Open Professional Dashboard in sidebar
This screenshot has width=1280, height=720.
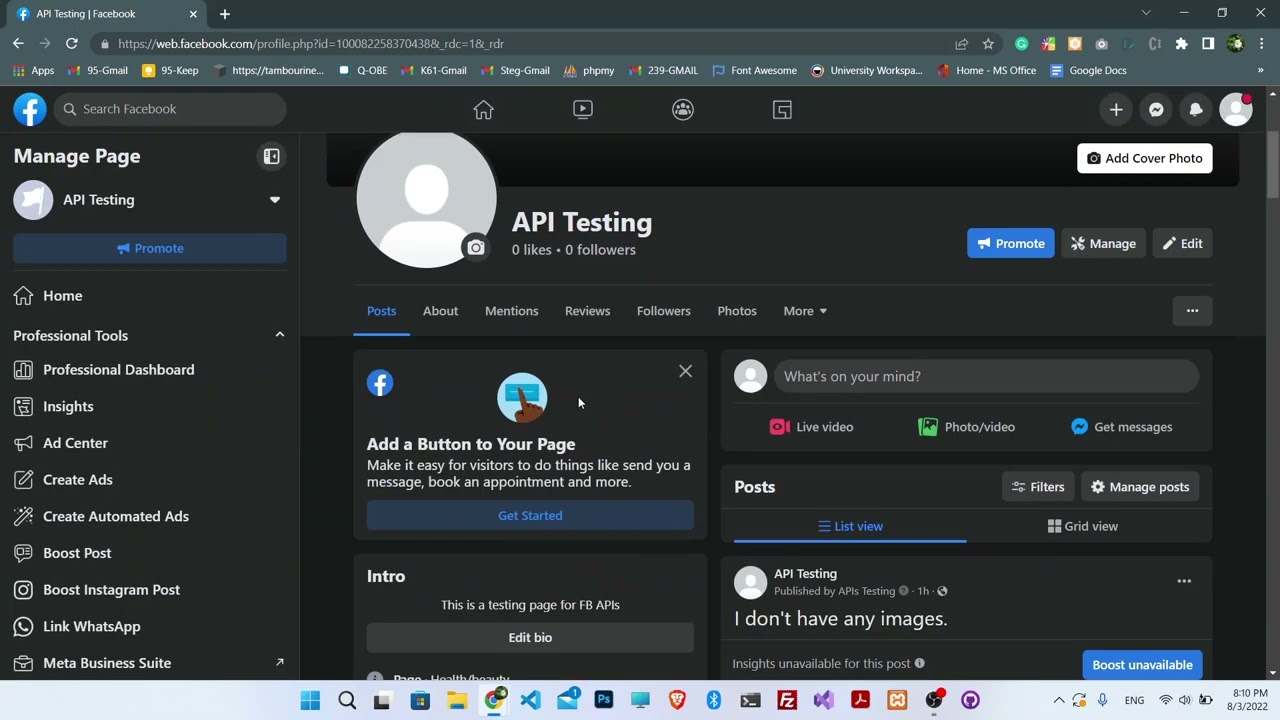[x=150, y=370]
